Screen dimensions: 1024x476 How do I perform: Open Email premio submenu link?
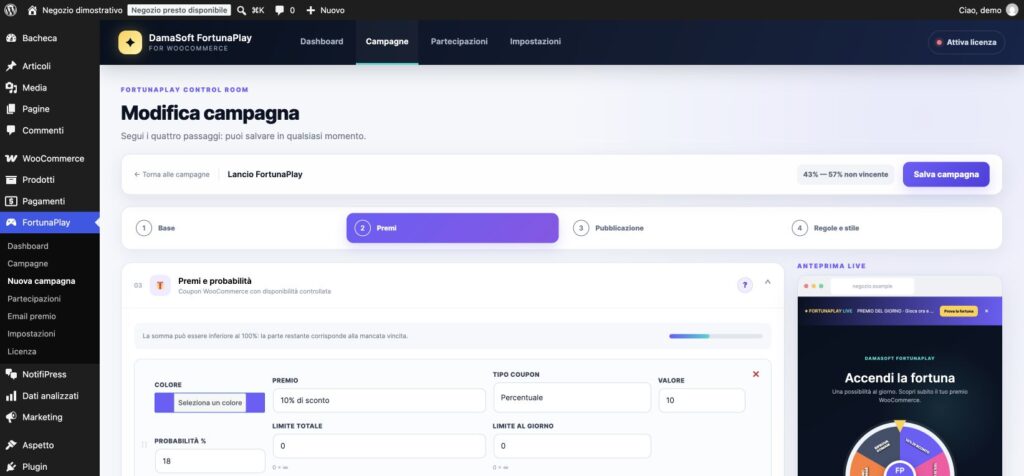click(31, 316)
